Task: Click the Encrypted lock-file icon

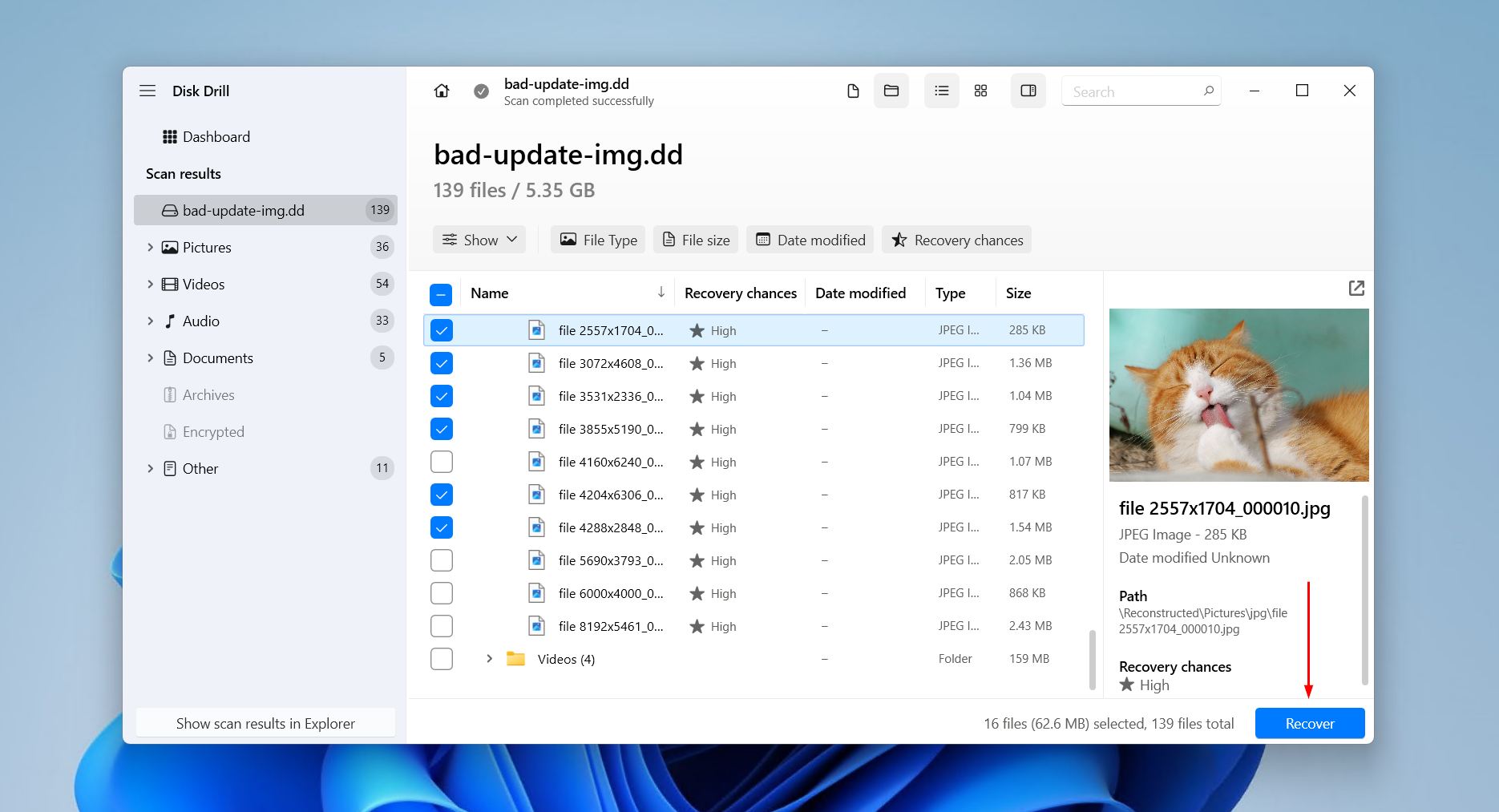Action: [170, 432]
